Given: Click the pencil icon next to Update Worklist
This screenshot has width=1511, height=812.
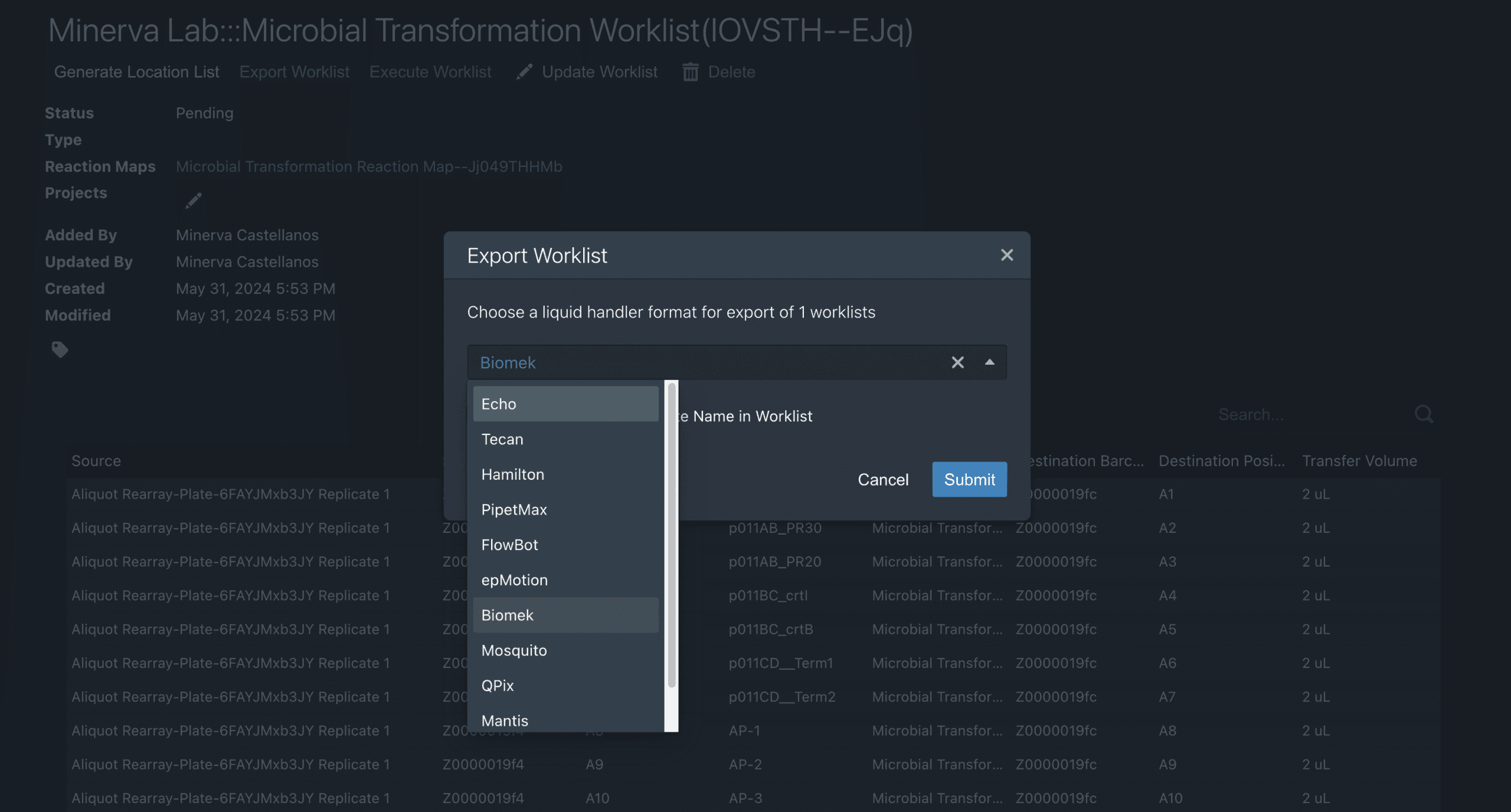Looking at the screenshot, I should pyautogui.click(x=524, y=71).
